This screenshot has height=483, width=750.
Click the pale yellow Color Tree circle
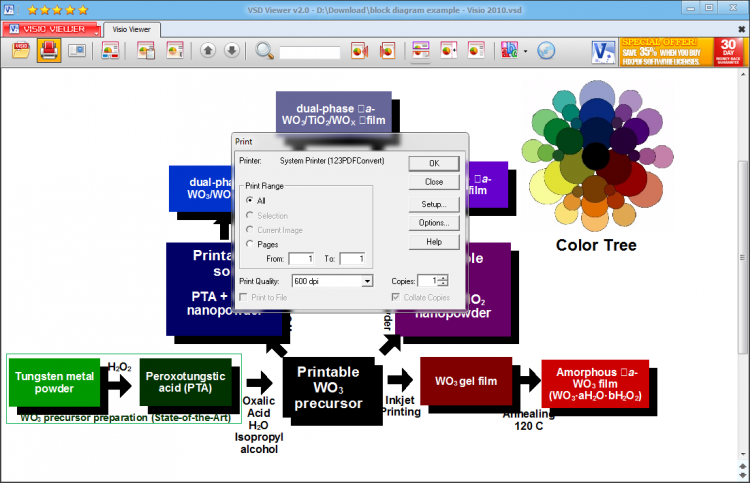(545, 188)
